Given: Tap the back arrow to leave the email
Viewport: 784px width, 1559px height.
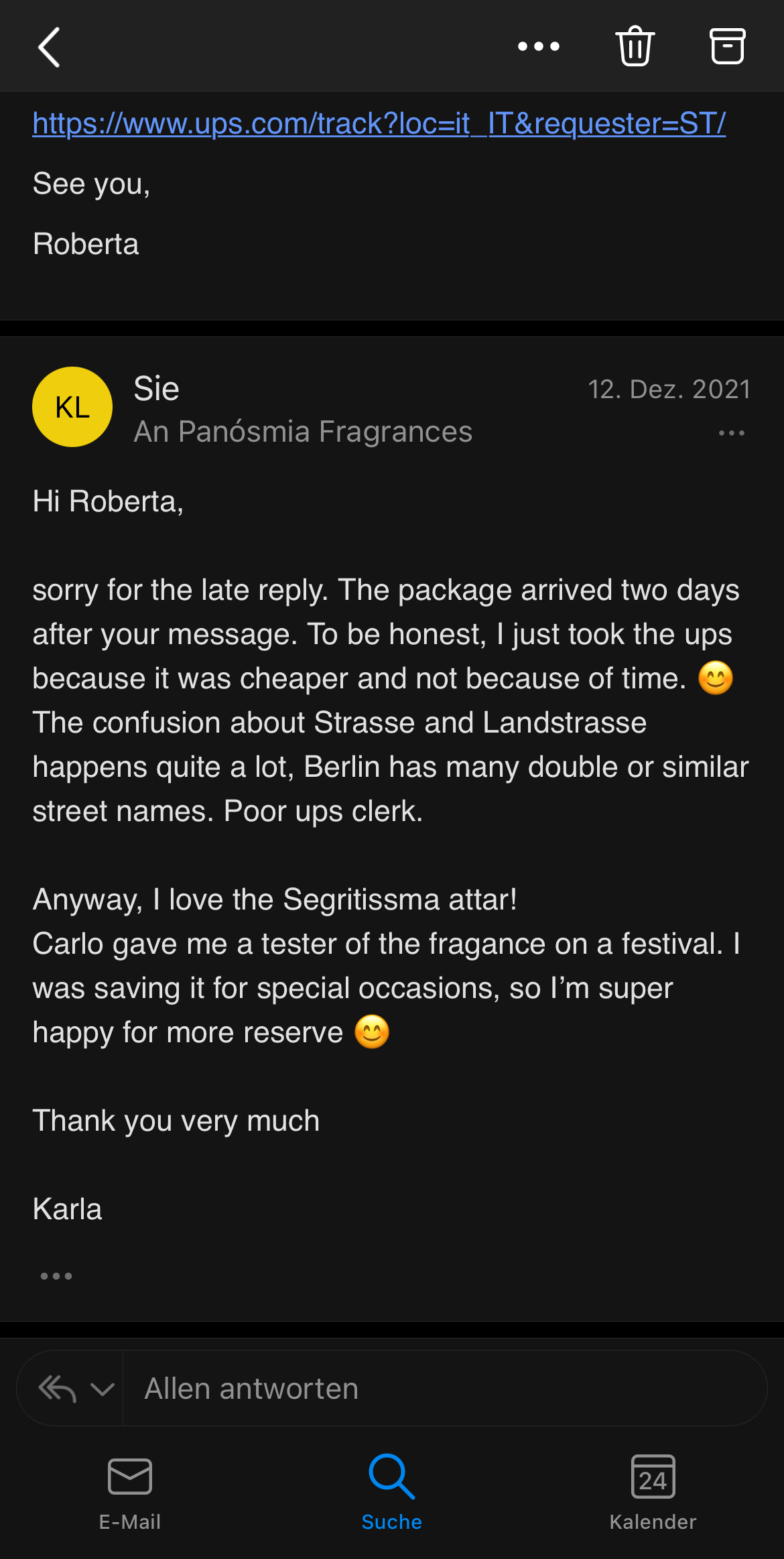Looking at the screenshot, I should [x=50, y=47].
